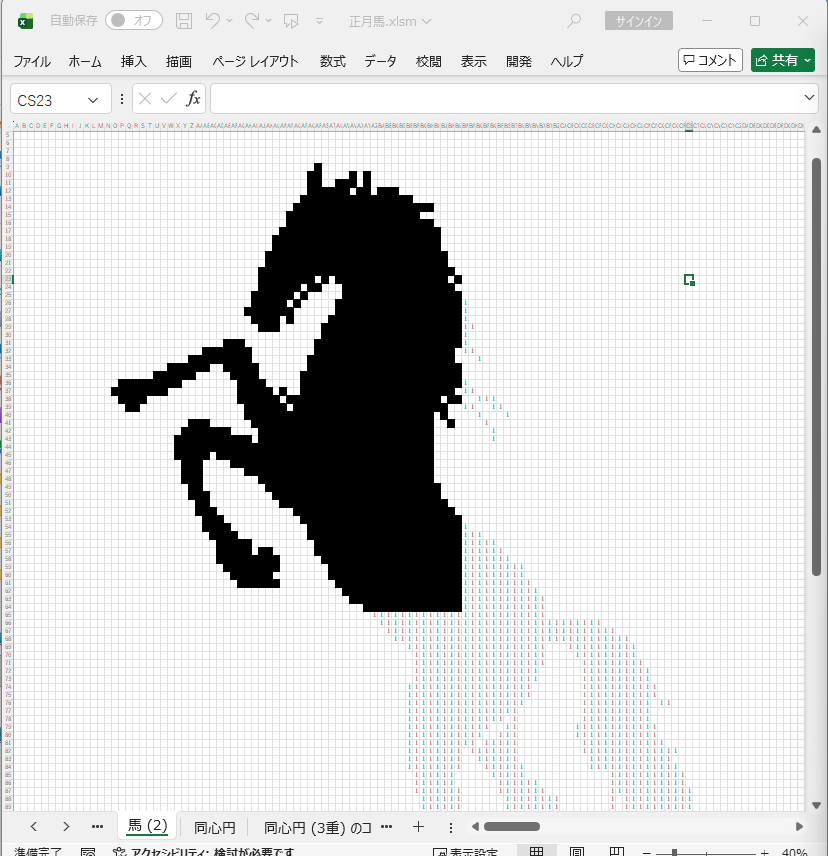This screenshot has width=828, height=856.
Task: Click the サインイン sign-in button
Action: click(x=639, y=21)
